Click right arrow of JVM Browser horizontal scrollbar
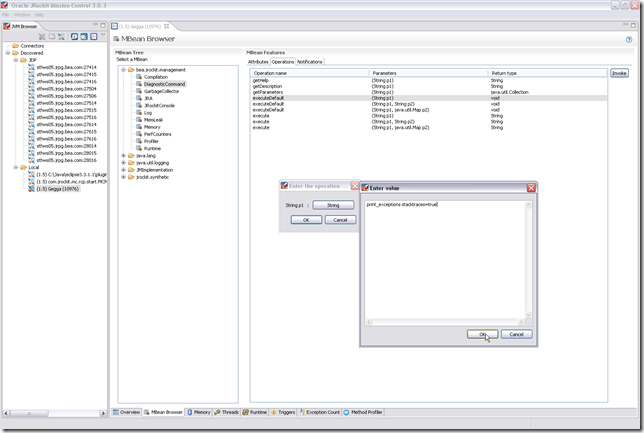 pos(103,413)
